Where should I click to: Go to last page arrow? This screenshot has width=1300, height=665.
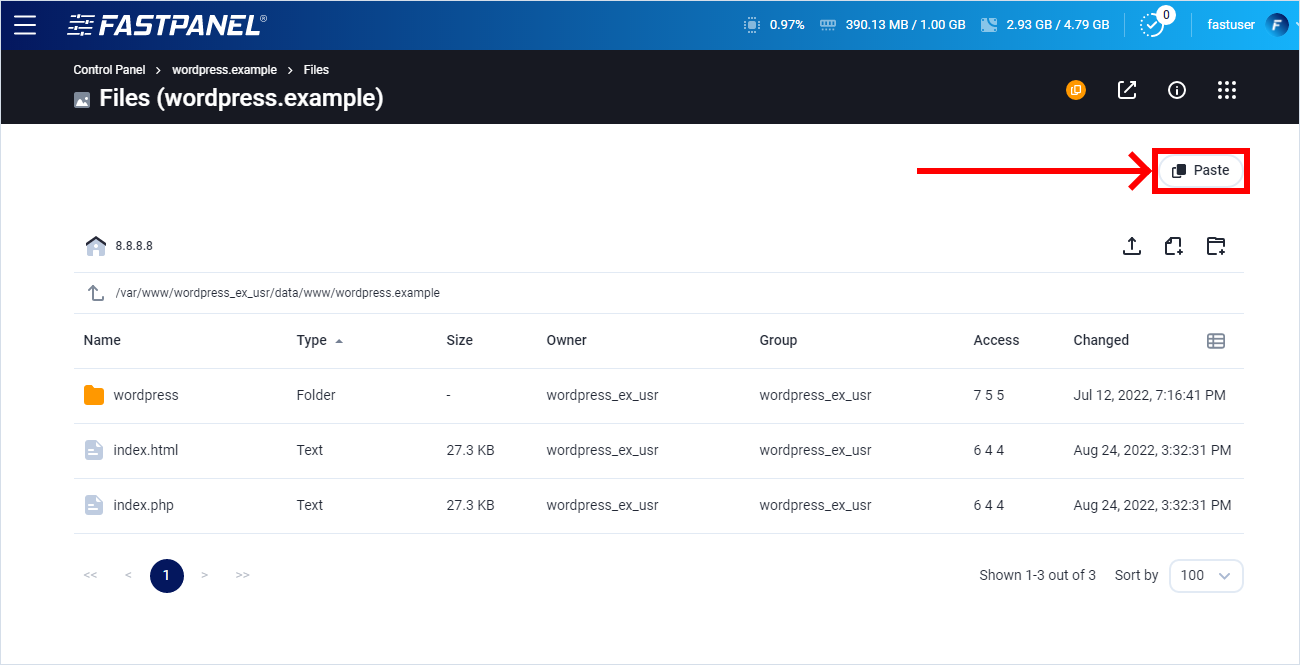(x=242, y=575)
